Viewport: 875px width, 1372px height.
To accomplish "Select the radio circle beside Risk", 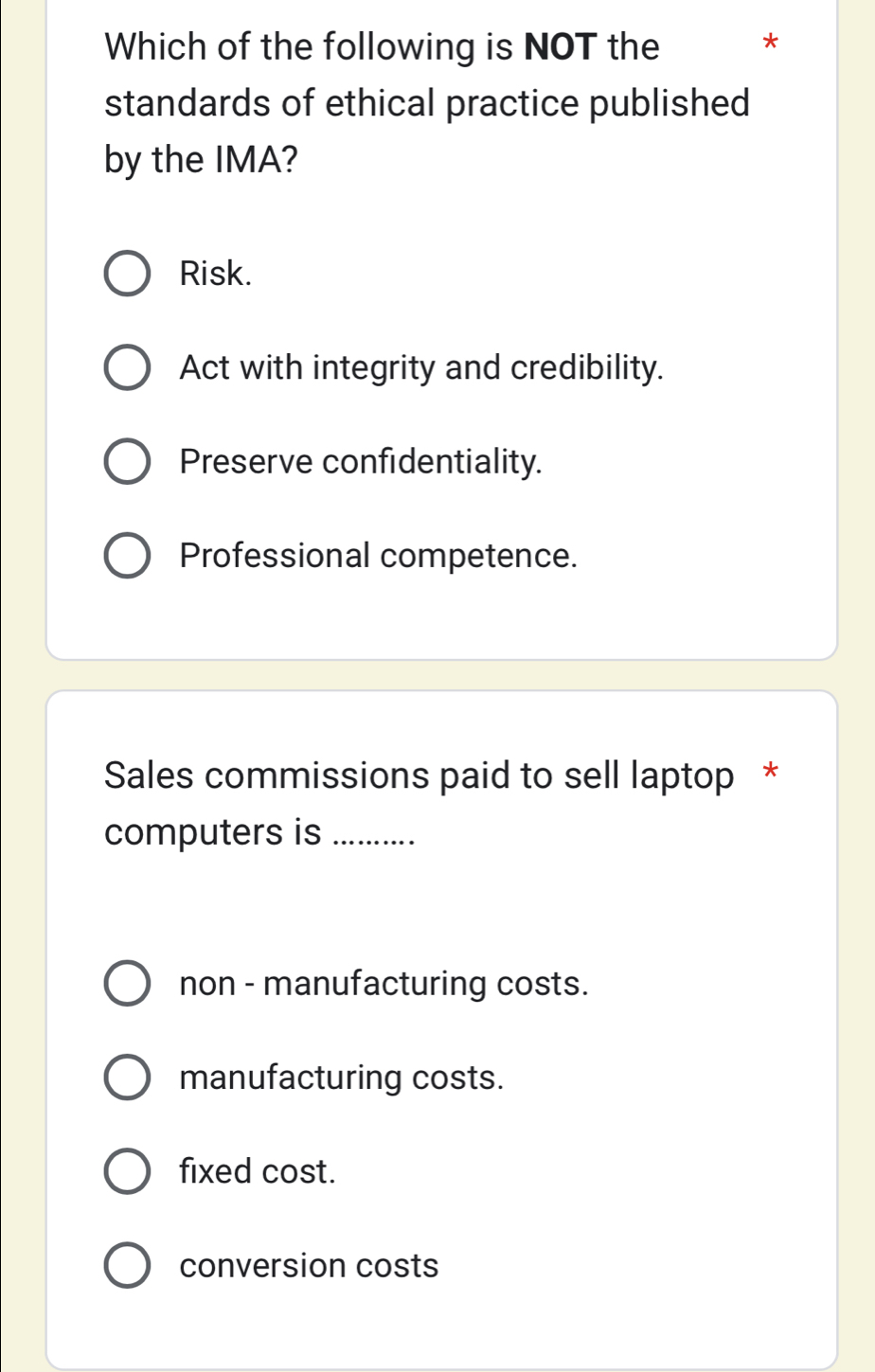I will pos(126,275).
